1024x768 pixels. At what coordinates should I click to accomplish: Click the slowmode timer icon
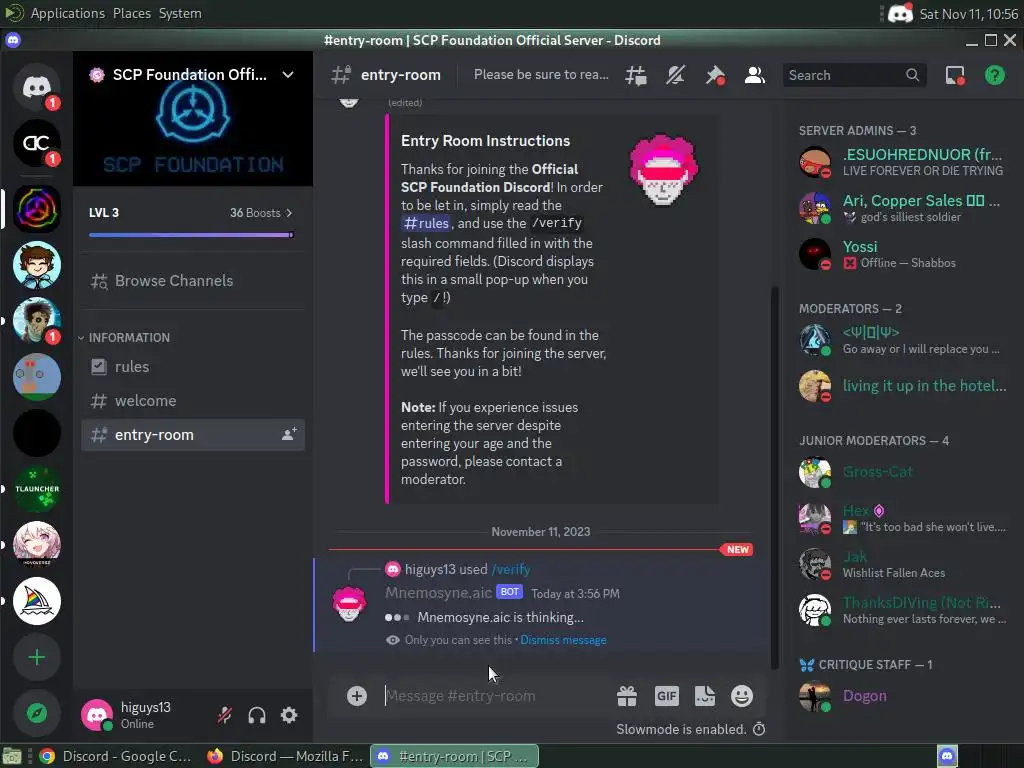[x=759, y=729]
